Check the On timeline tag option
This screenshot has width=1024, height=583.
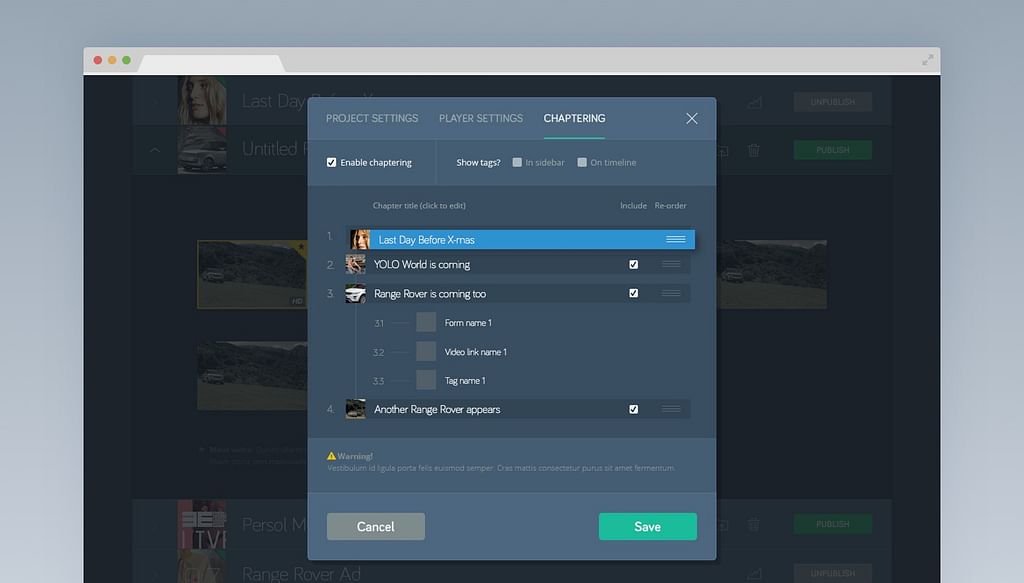pos(582,162)
